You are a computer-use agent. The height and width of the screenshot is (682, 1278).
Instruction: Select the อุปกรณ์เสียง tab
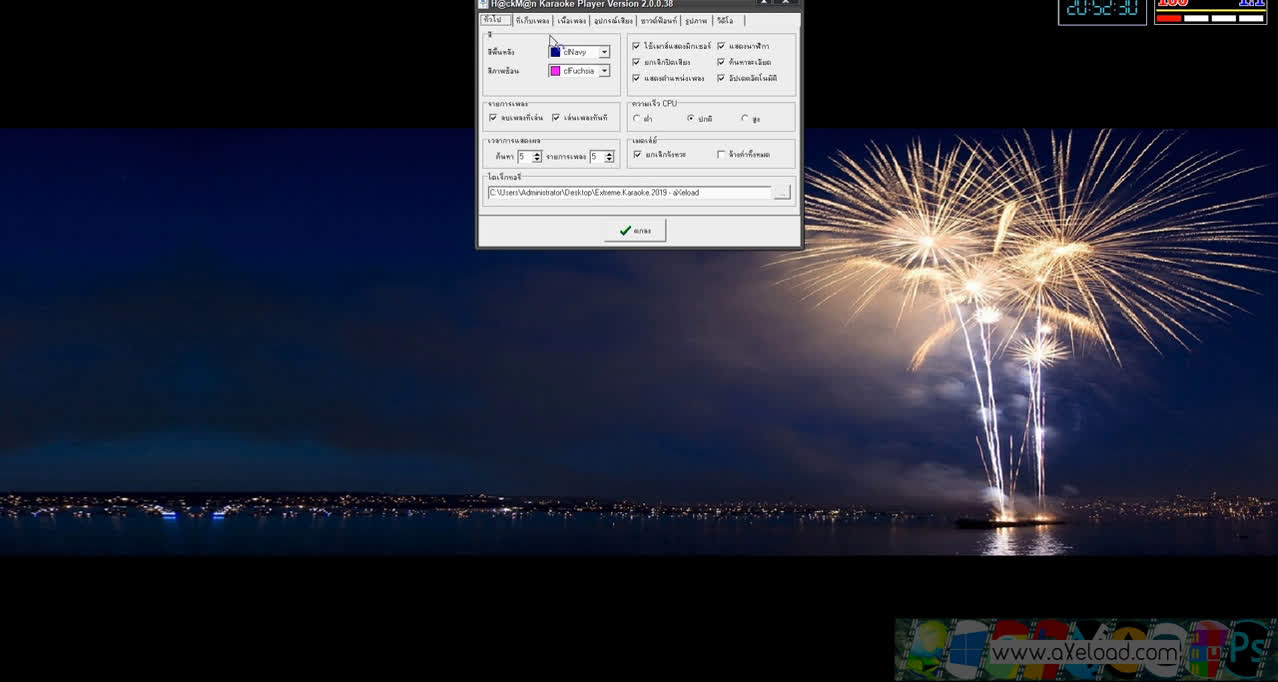click(613, 20)
